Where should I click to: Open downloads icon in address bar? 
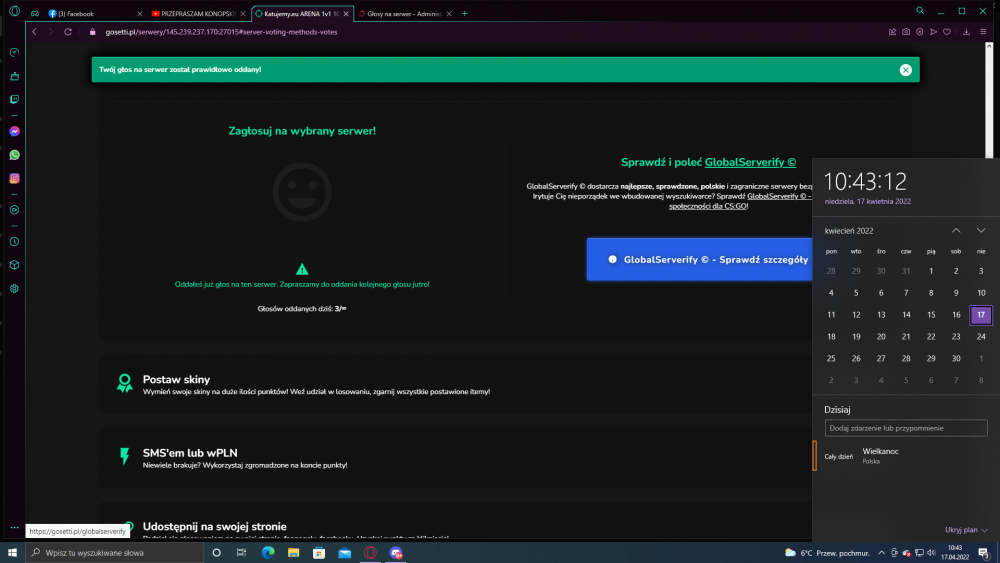tap(966, 32)
